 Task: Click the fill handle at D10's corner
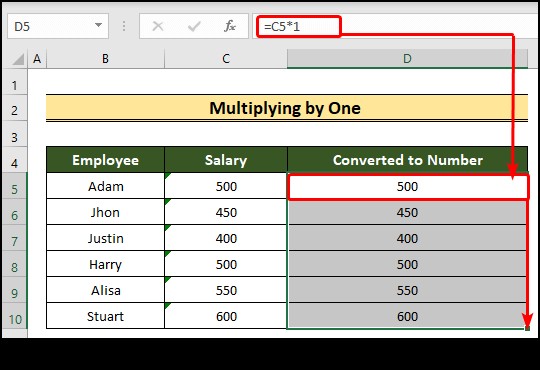click(527, 328)
